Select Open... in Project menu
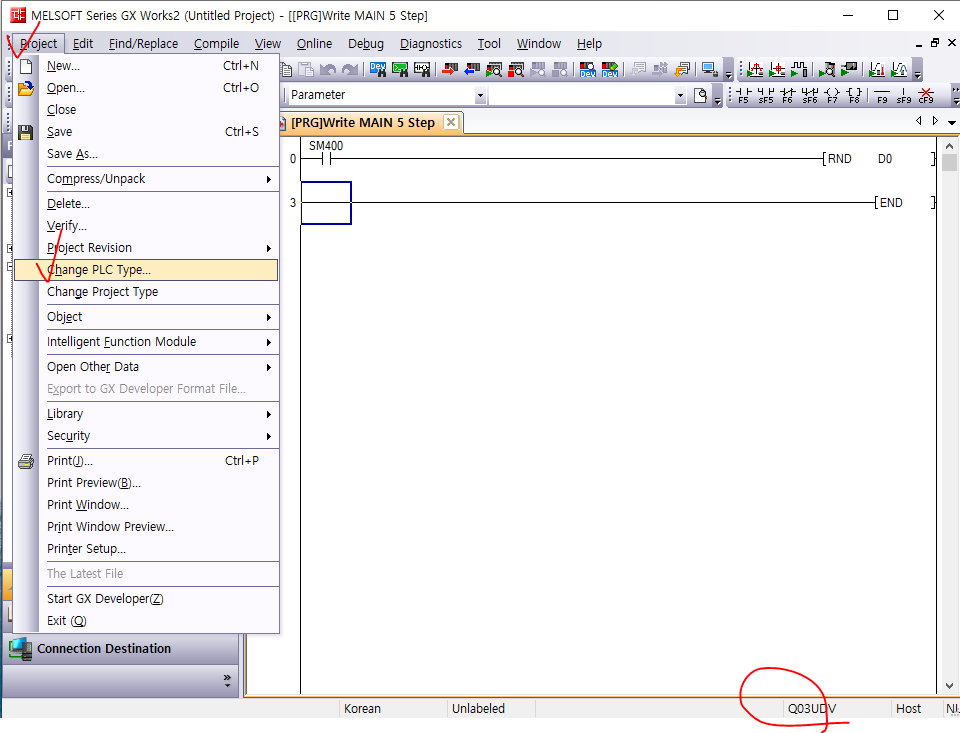 tap(146, 88)
